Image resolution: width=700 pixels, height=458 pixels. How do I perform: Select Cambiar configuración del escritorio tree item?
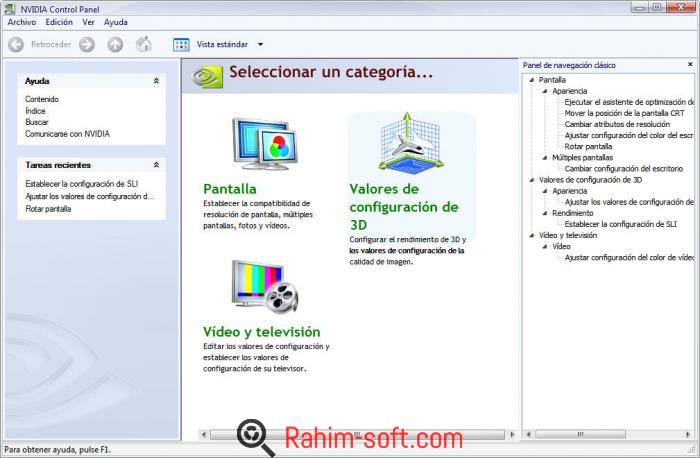pos(624,169)
